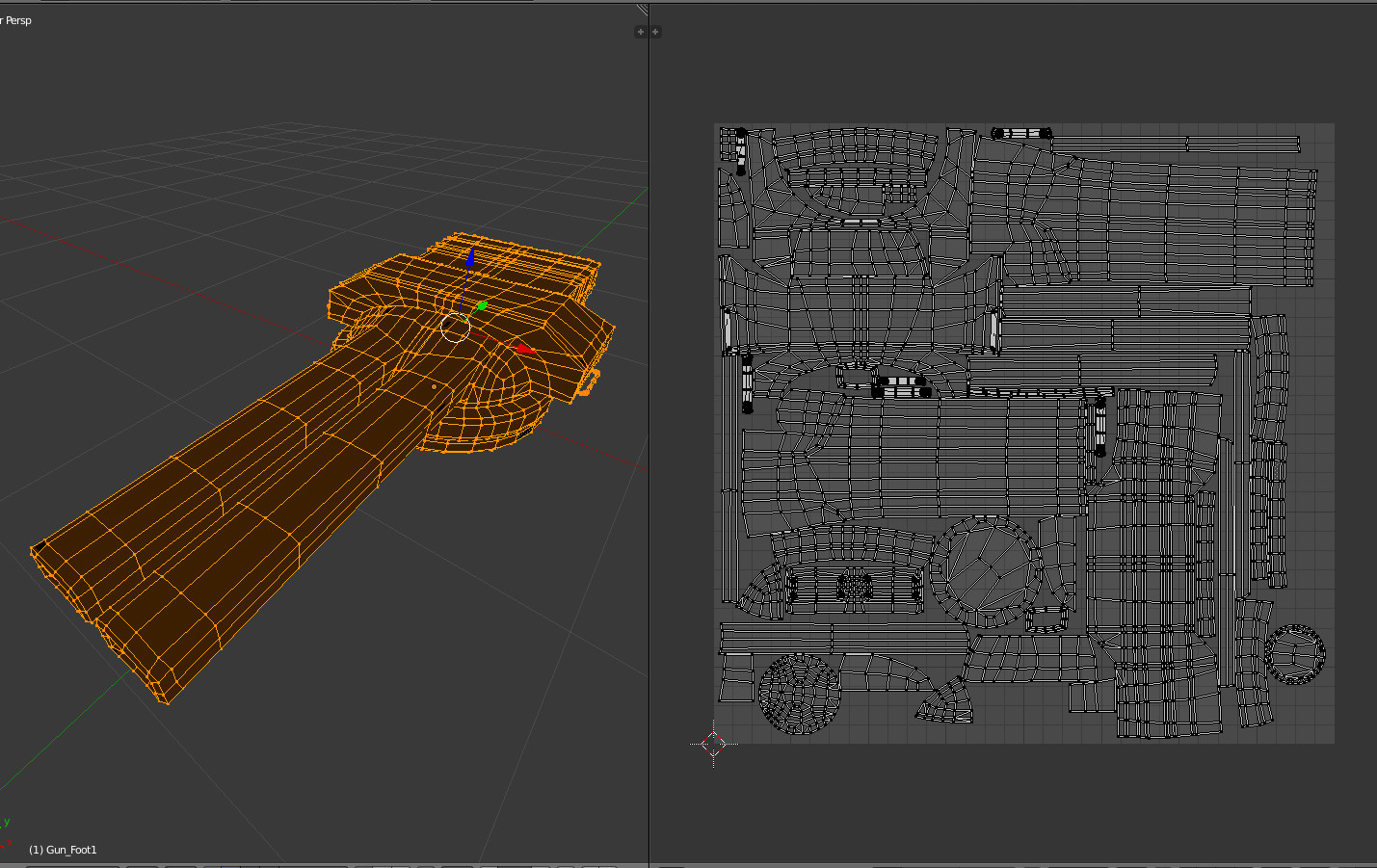Expand UV editor tool shelf plus icon

click(655, 32)
